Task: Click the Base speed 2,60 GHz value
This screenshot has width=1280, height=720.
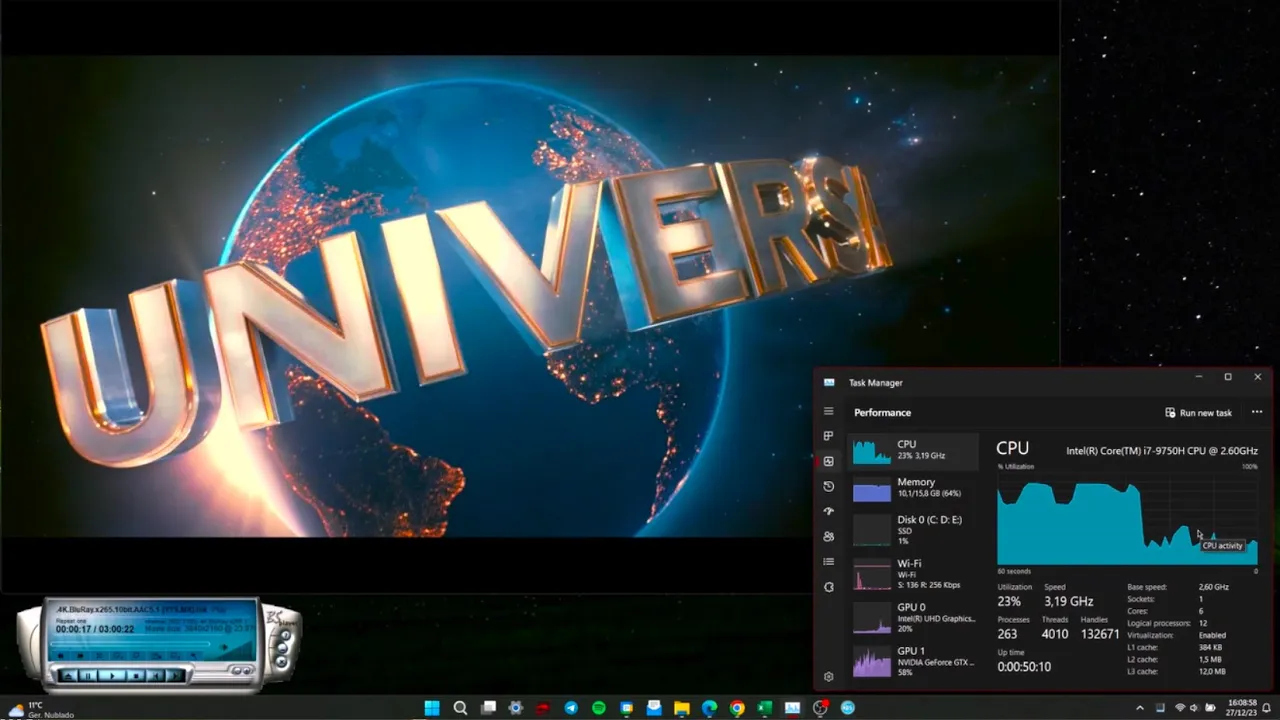Action: click(1214, 587)
